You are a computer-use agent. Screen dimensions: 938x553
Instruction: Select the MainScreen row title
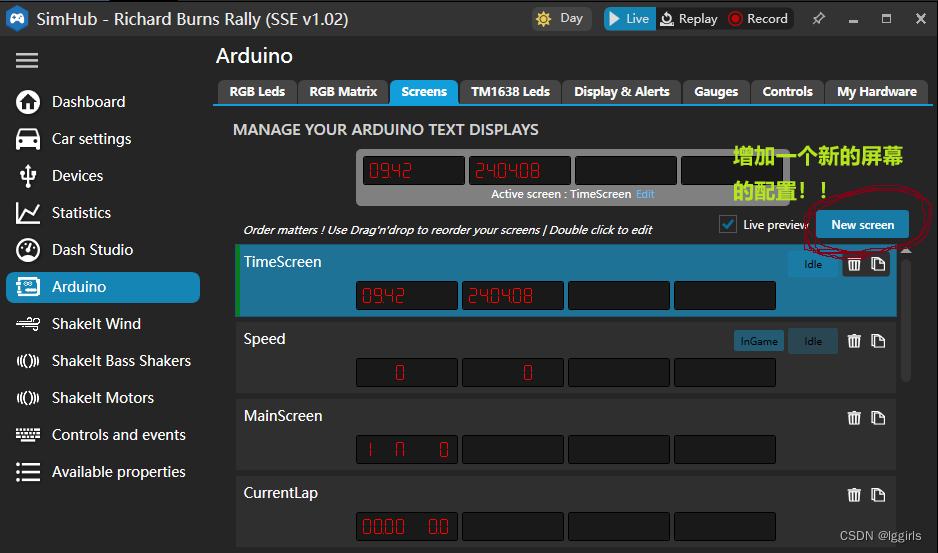[x=283, y=415]
